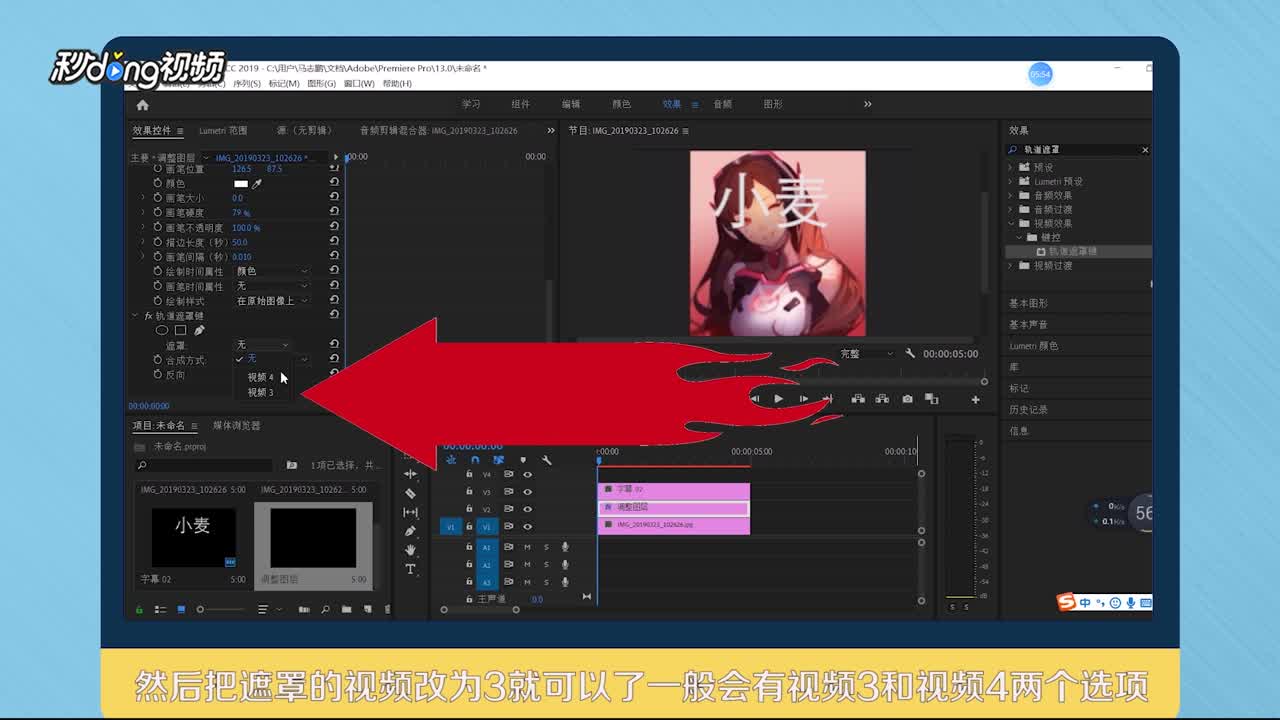Open the 完整 playback resolution dropdown

866,354
